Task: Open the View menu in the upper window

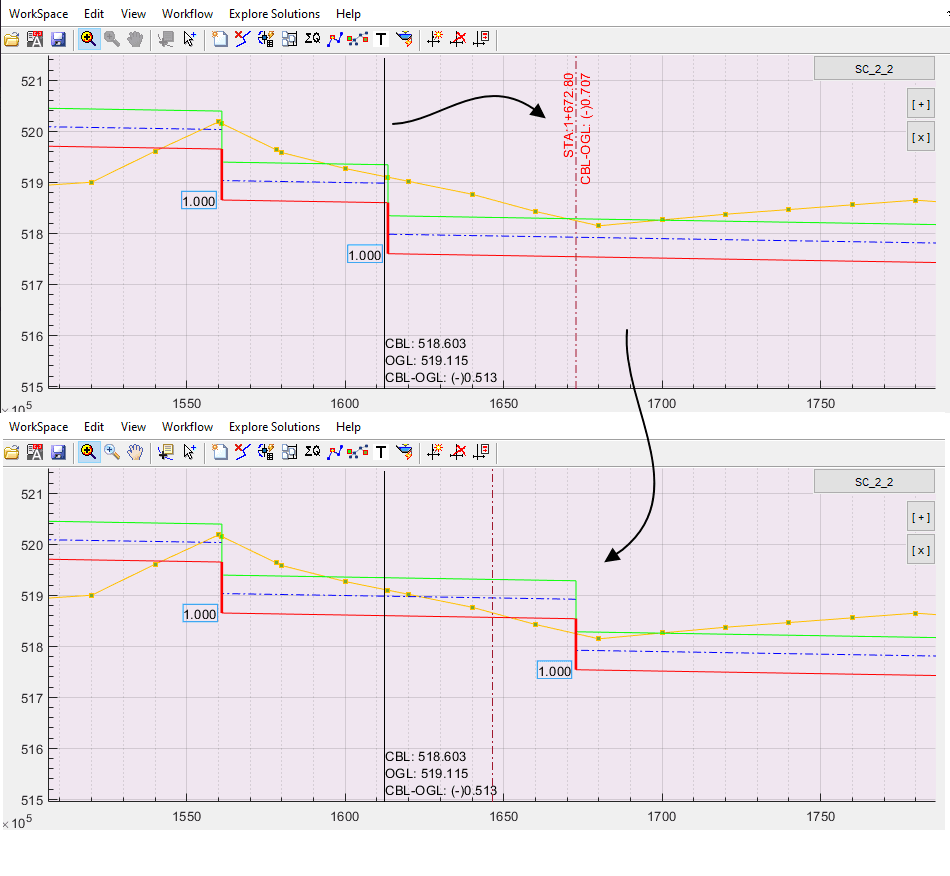Action: 133,14
